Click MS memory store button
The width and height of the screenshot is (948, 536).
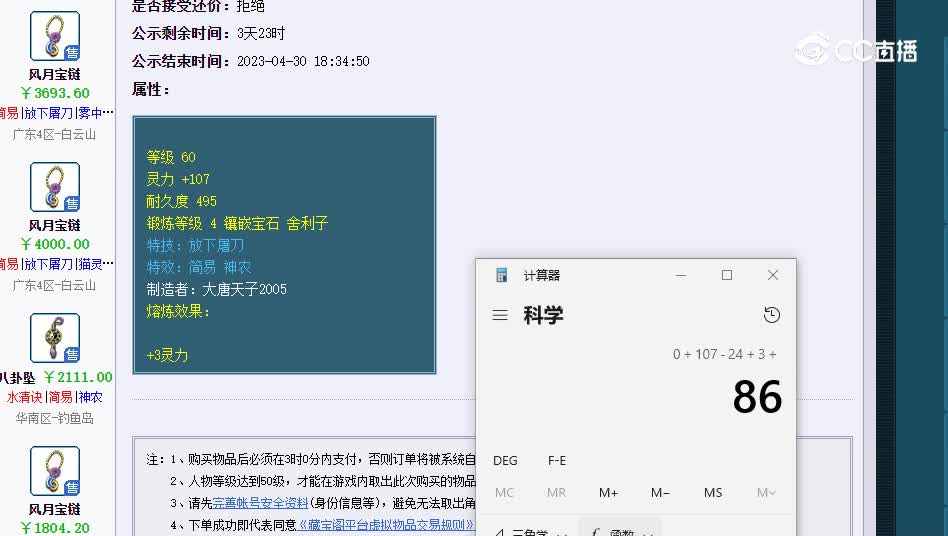click(713, 492)
